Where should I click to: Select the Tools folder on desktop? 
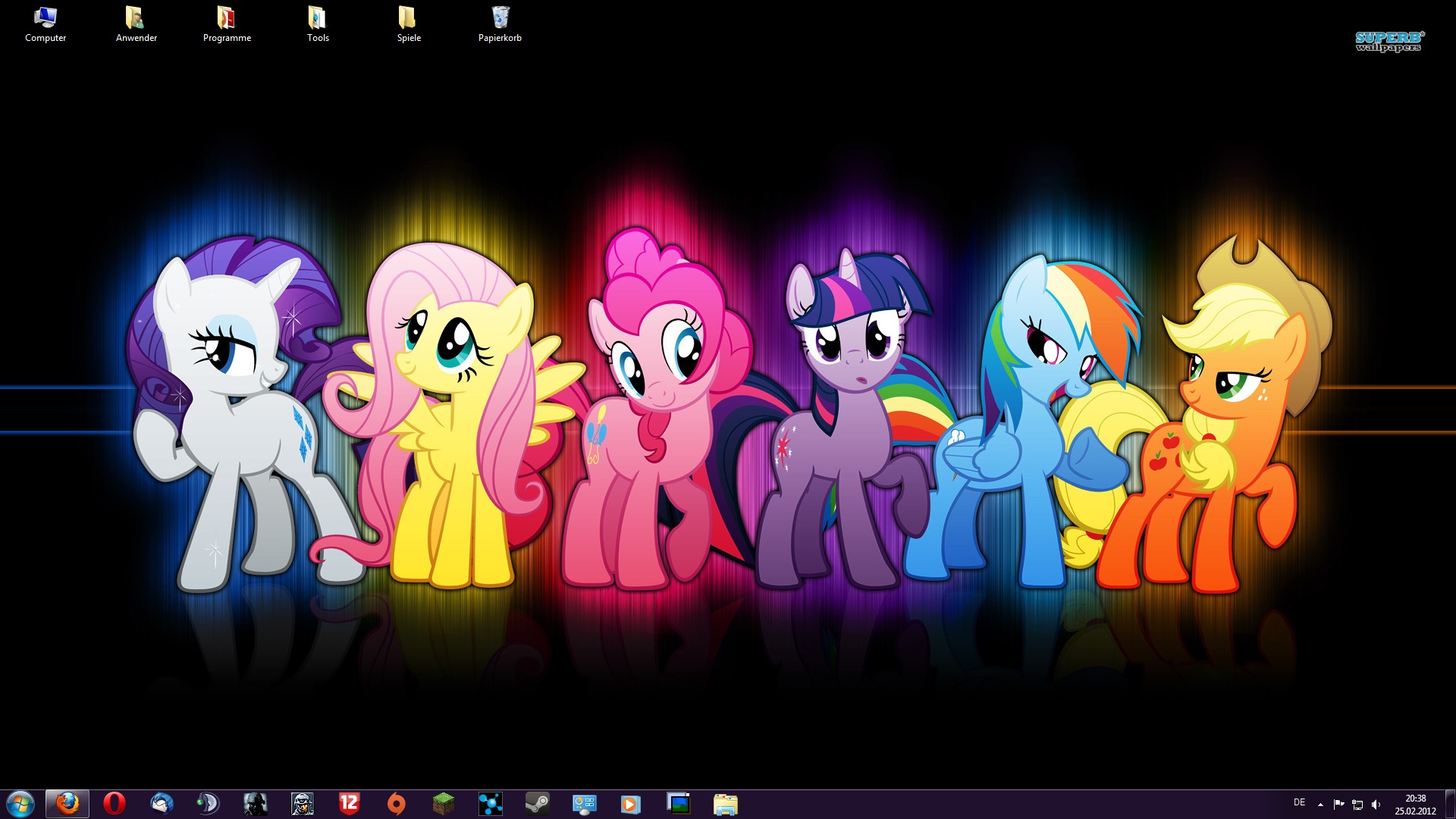[318, 24]
